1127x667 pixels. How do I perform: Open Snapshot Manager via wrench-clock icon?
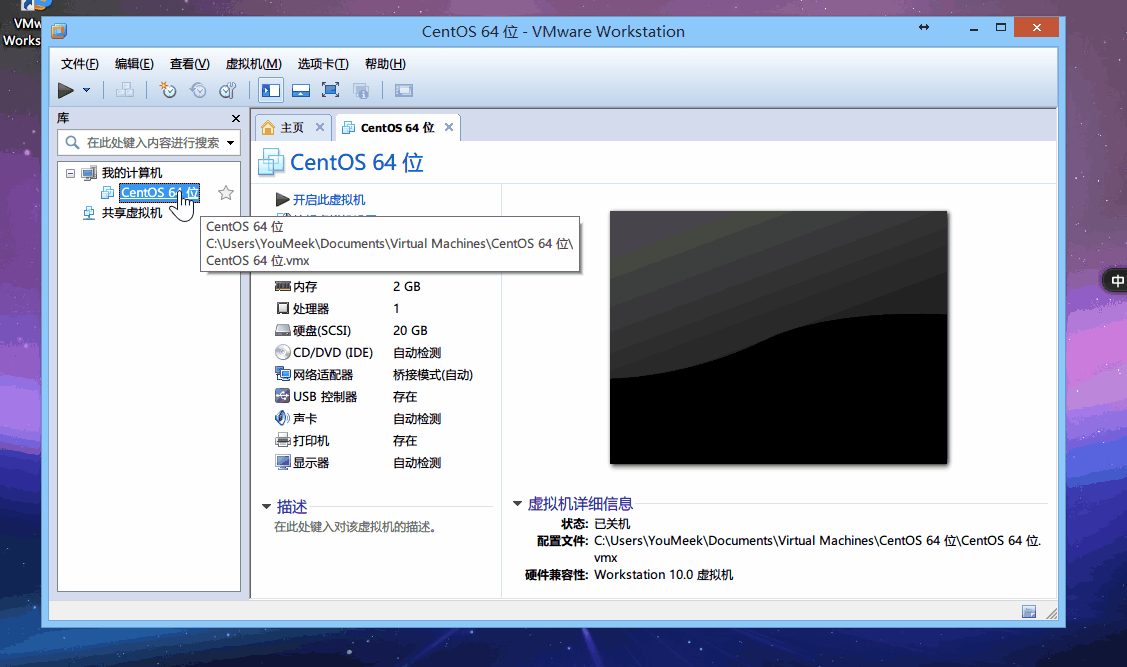[x=227, y=90]
